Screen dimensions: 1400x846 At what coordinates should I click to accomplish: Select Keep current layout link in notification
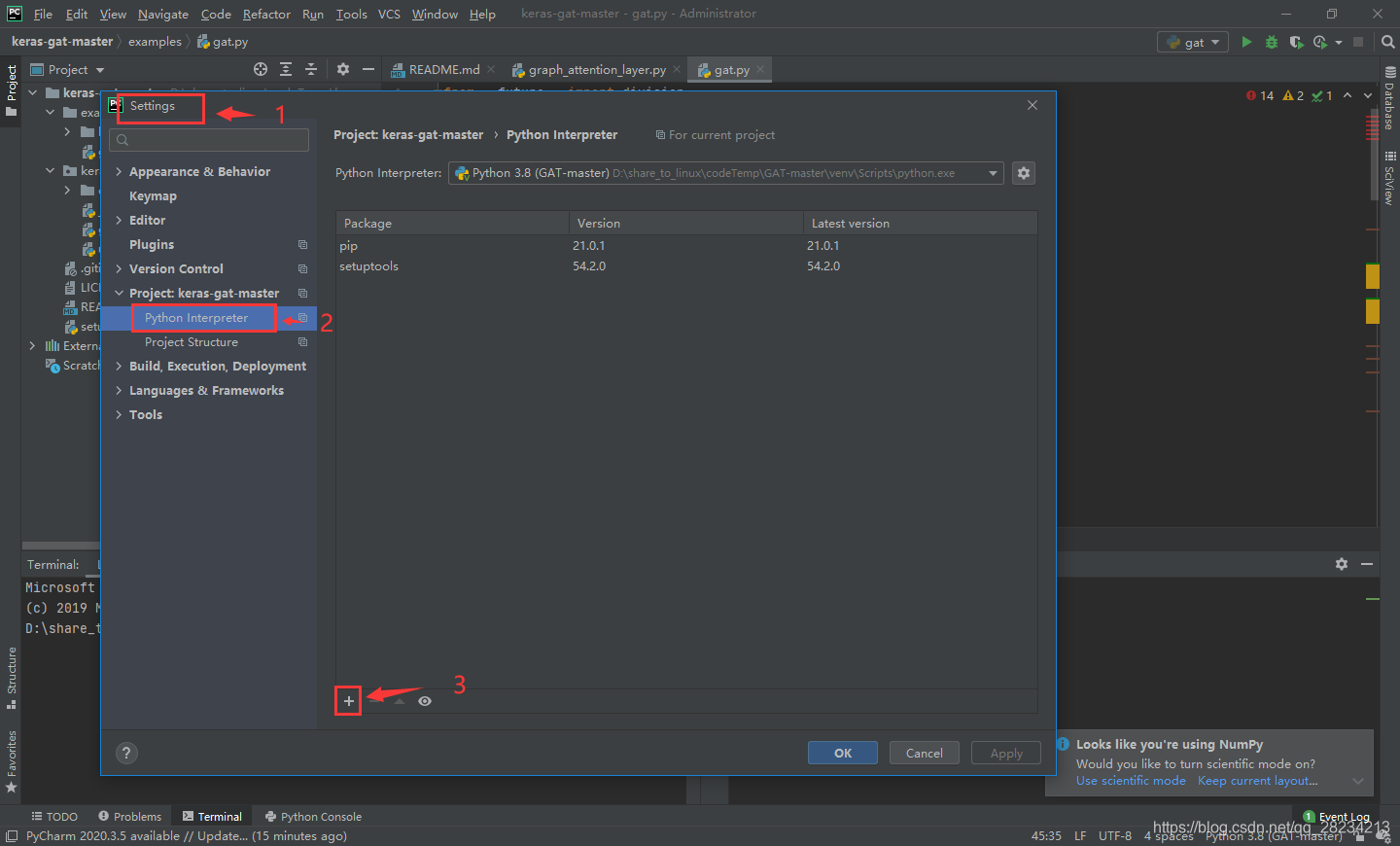pos(1256,780)
